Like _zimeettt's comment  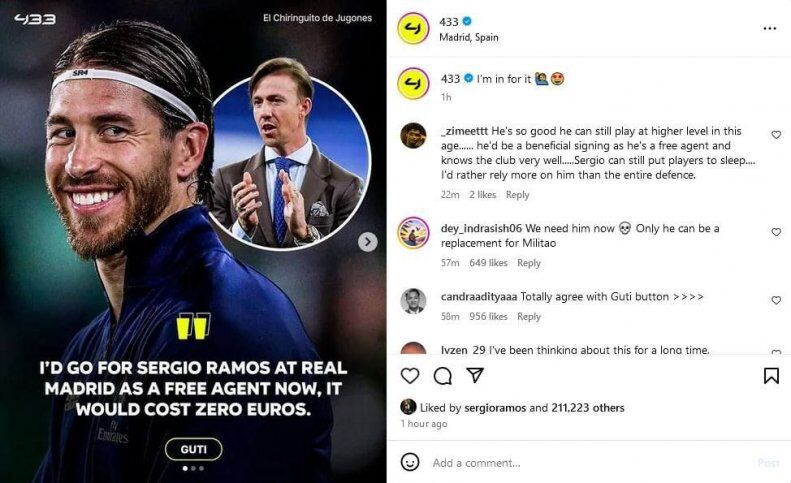pyautogui.click(x=776, y=135)
